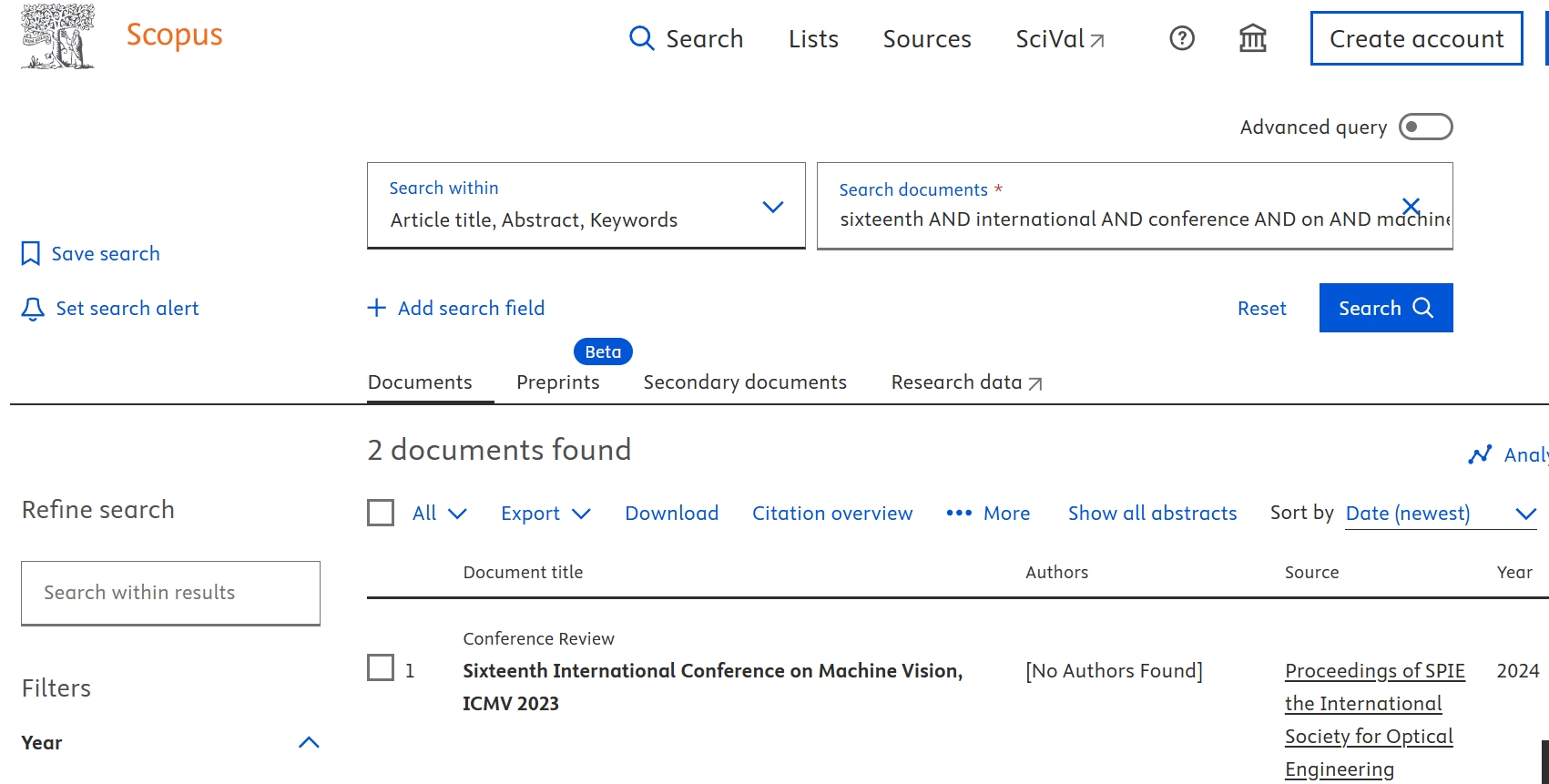Image resolution: width=1549 pixels, height=784 pixels.
Task: Select checkbox for document result 1
Action: pyautogui.click(x=381, y=667)
